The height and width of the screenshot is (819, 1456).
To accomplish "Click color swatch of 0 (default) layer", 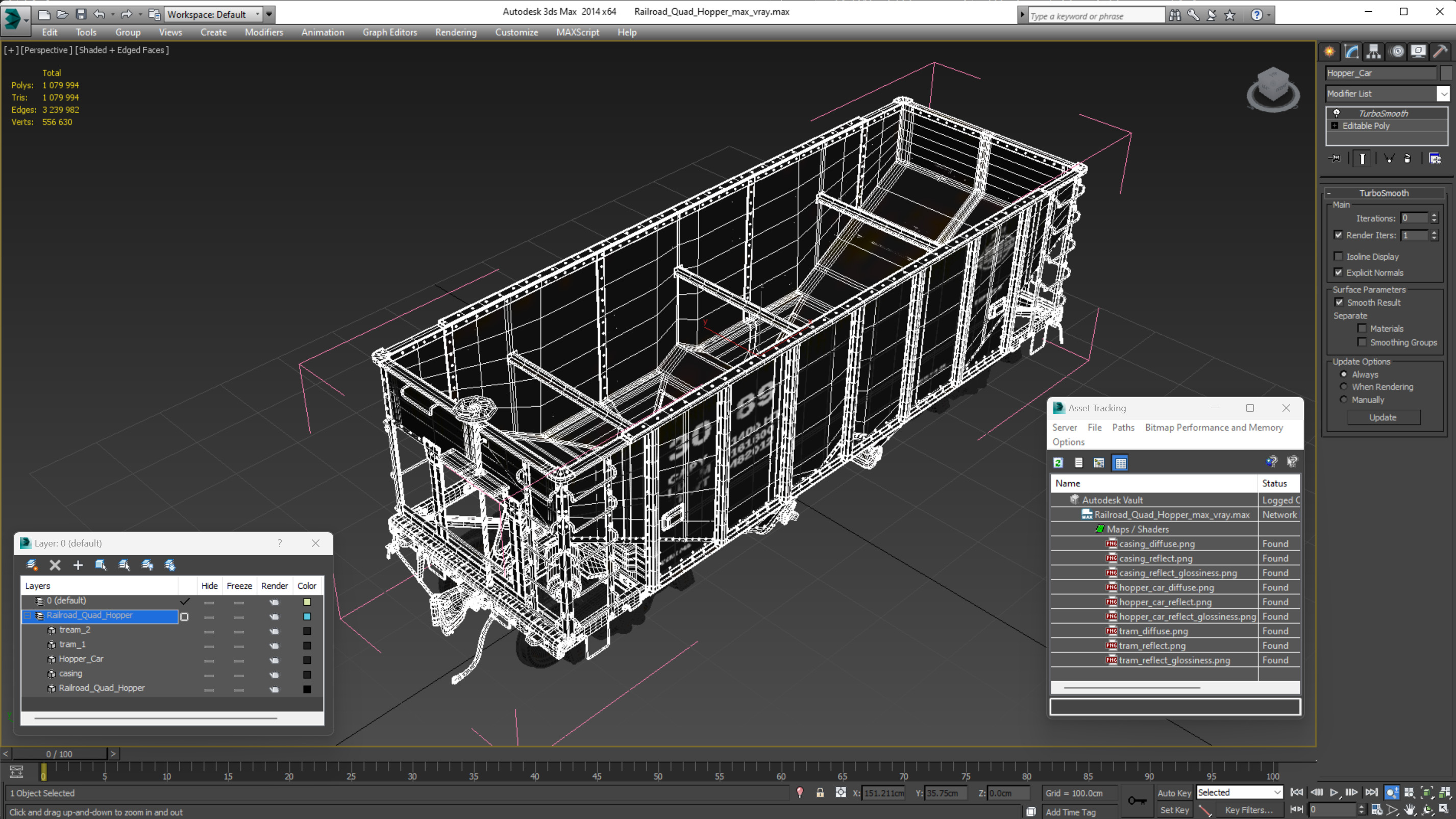I will pos(307,602).
